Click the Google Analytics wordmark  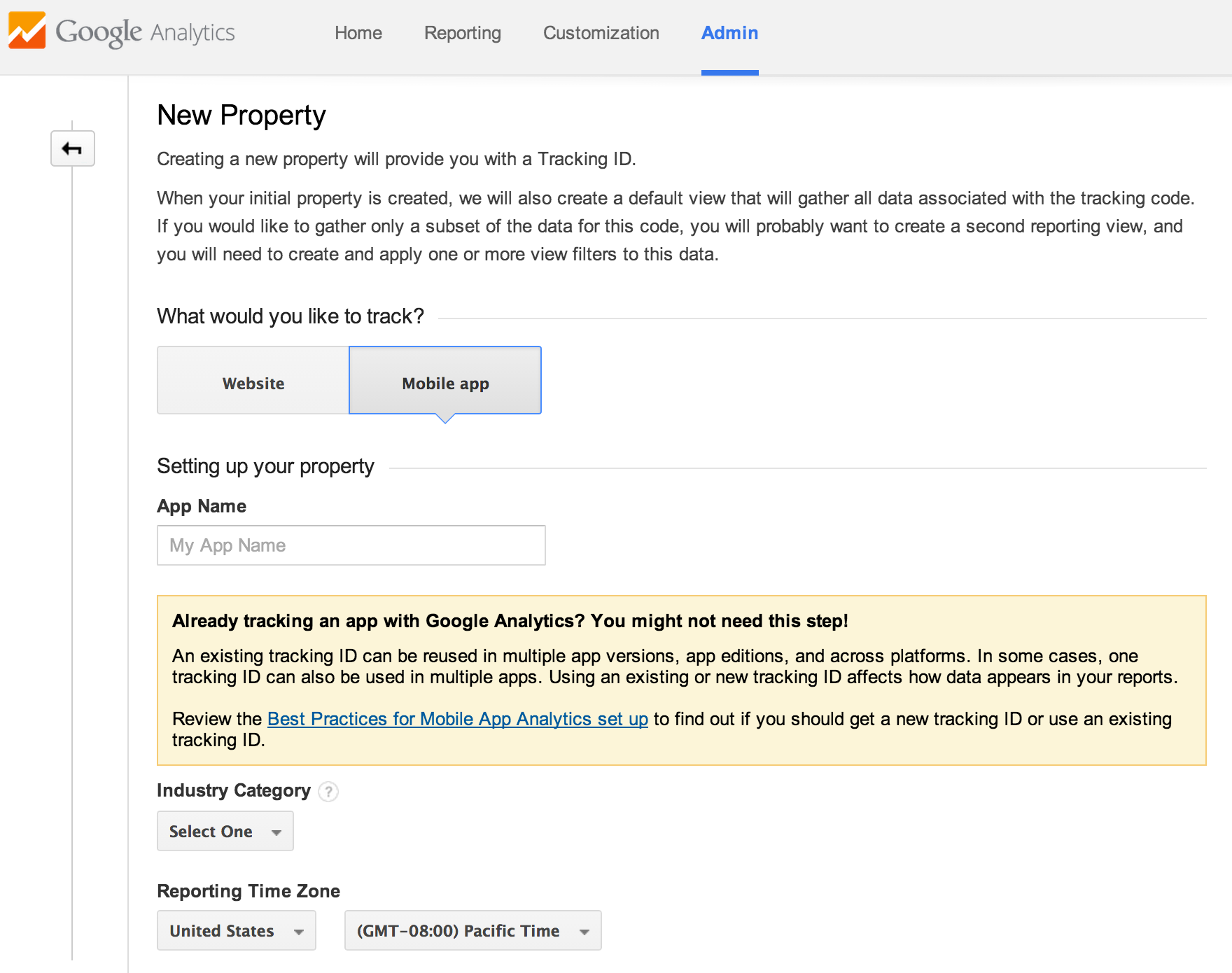click(146, 32)
